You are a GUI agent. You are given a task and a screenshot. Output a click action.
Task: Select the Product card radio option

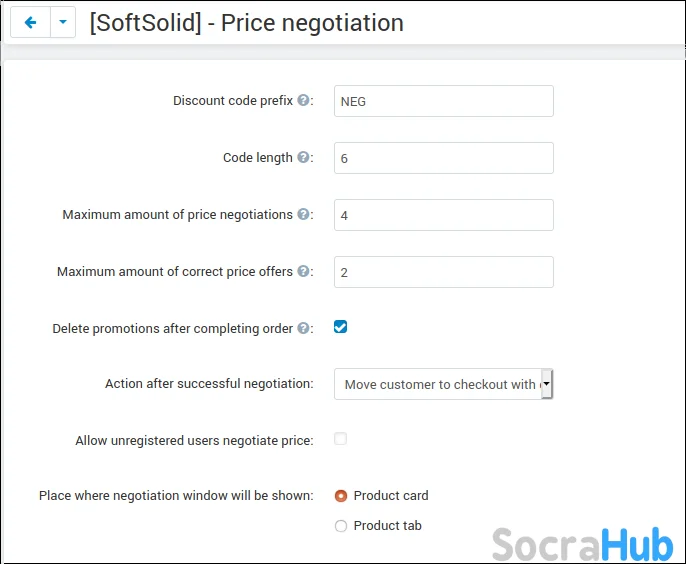[x=341, y=496]
